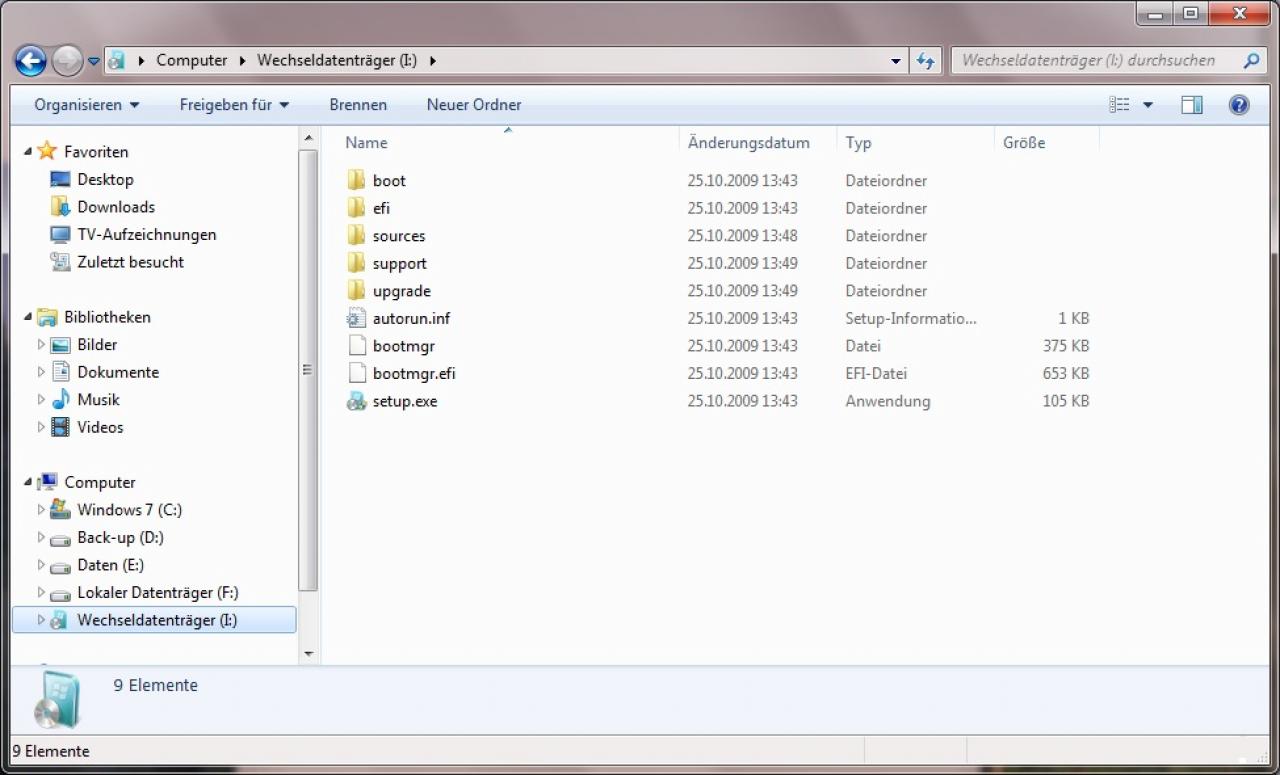Click the refresh button beside the address bar

(925, 60)
